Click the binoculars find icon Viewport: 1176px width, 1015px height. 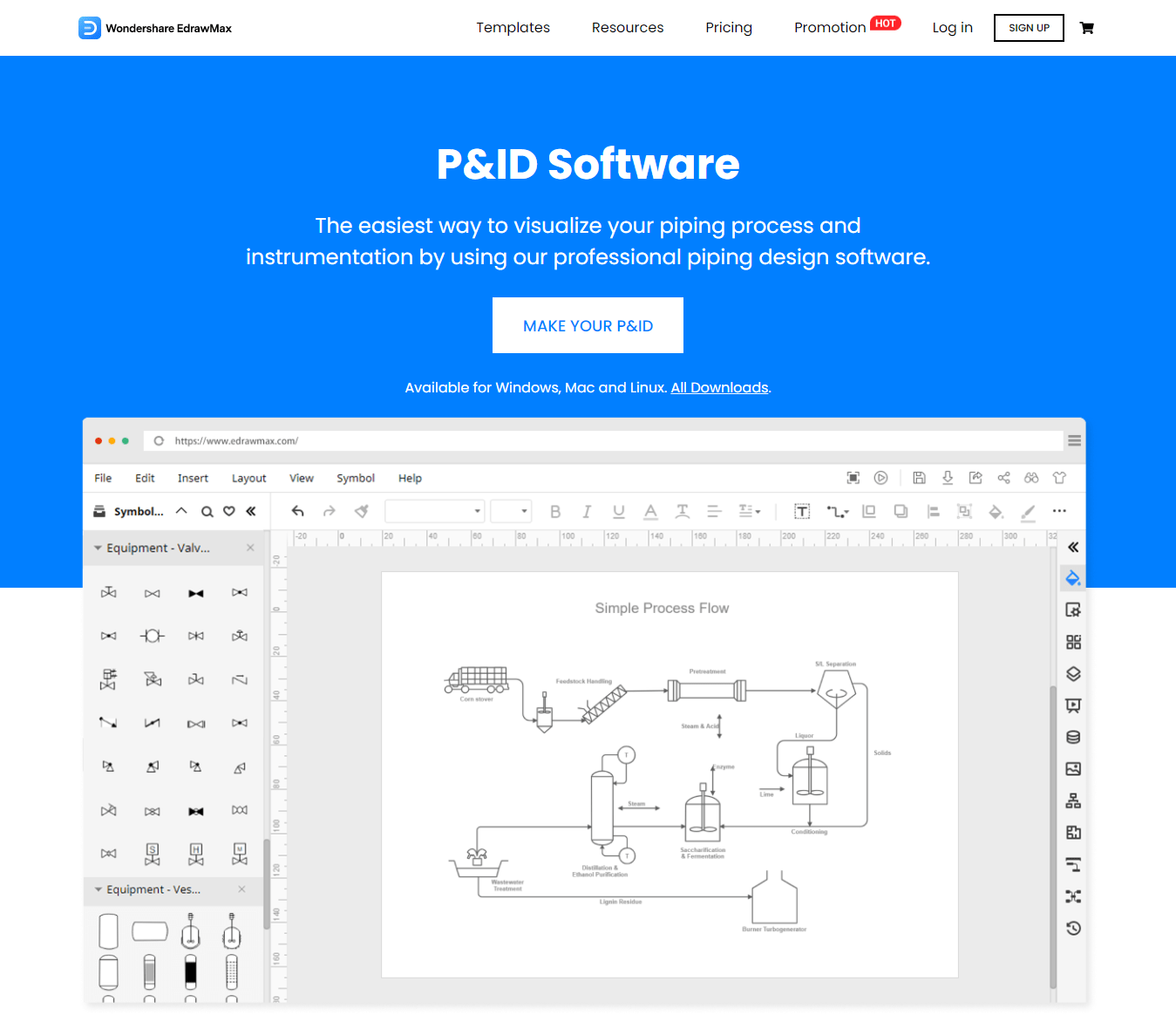coord(1031,478)
